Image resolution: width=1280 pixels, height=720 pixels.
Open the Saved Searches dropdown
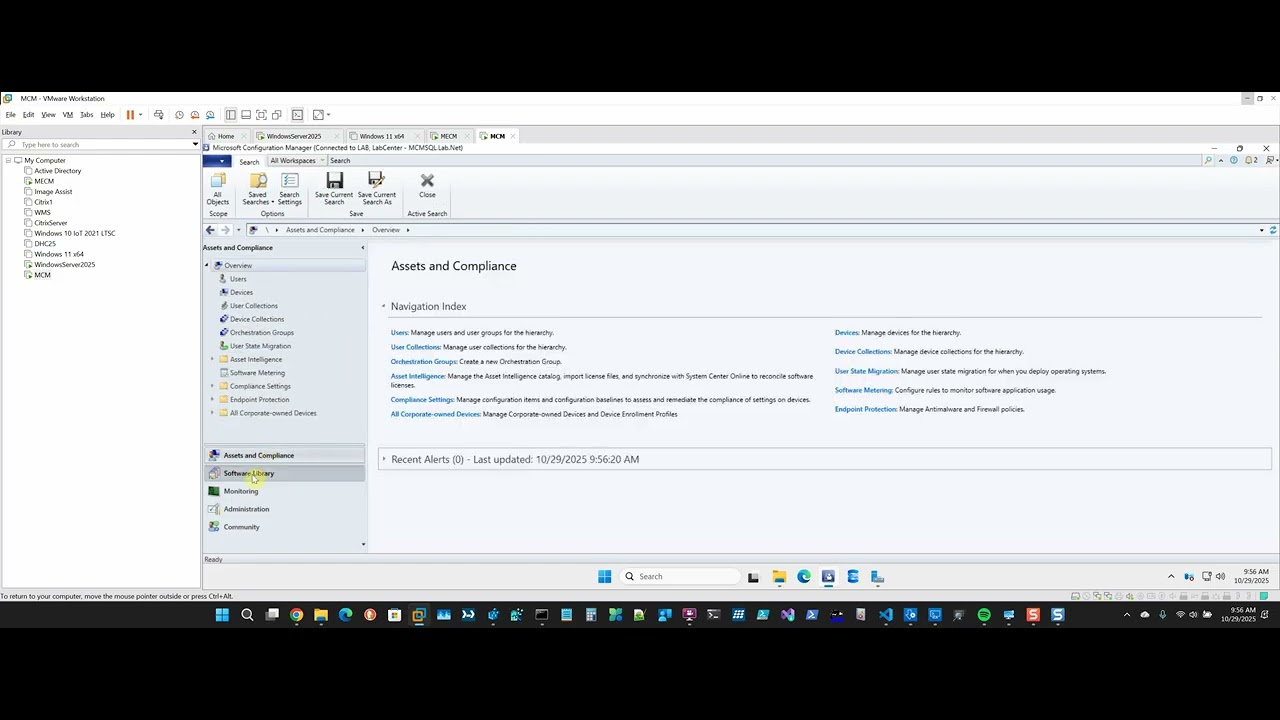tap(258, 189)
